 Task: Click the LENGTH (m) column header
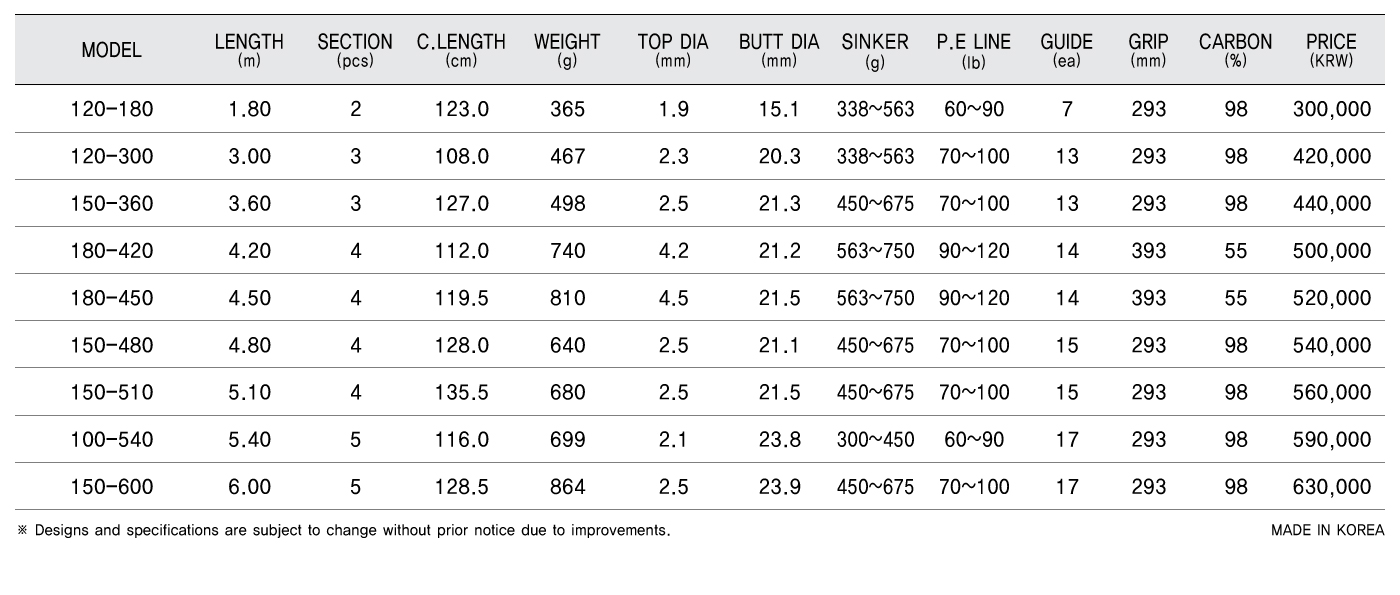(x=249, y=50)
